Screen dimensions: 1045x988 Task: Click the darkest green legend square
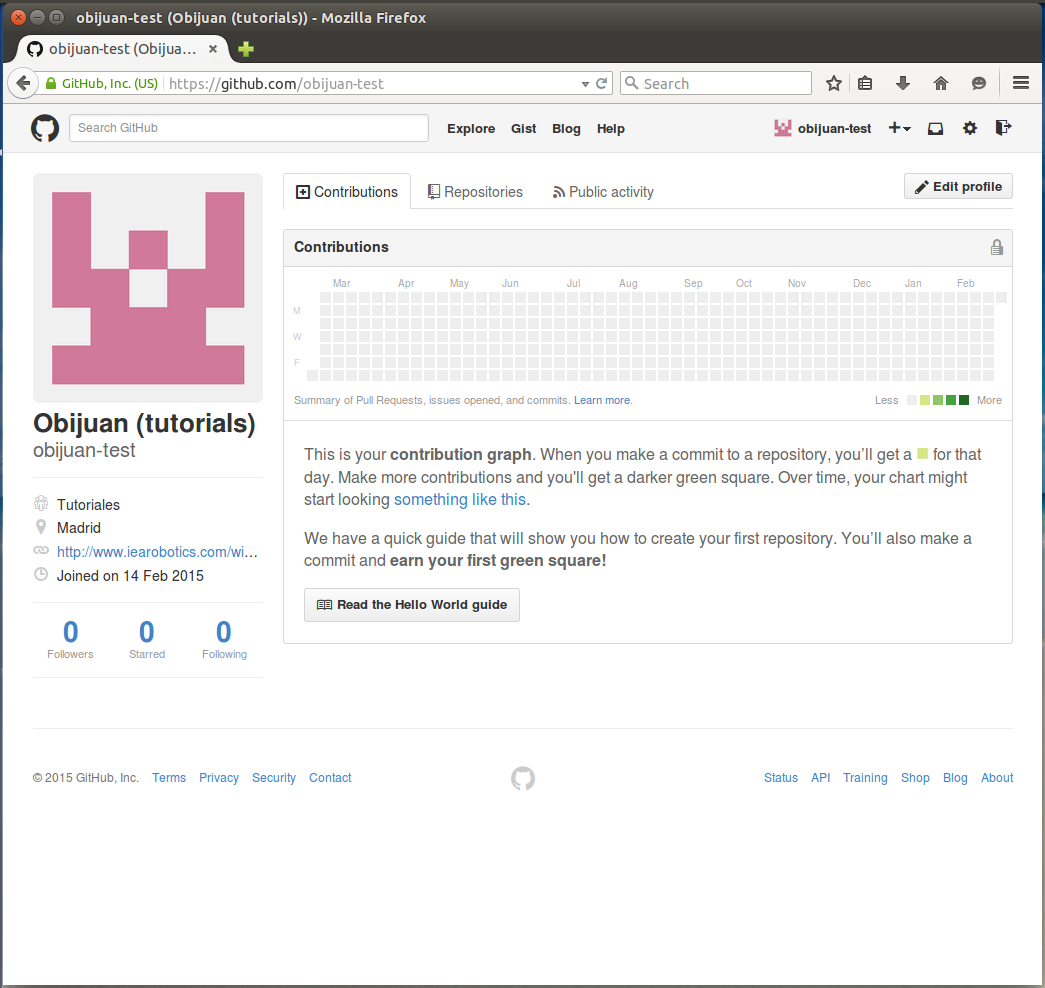(964, 400)
